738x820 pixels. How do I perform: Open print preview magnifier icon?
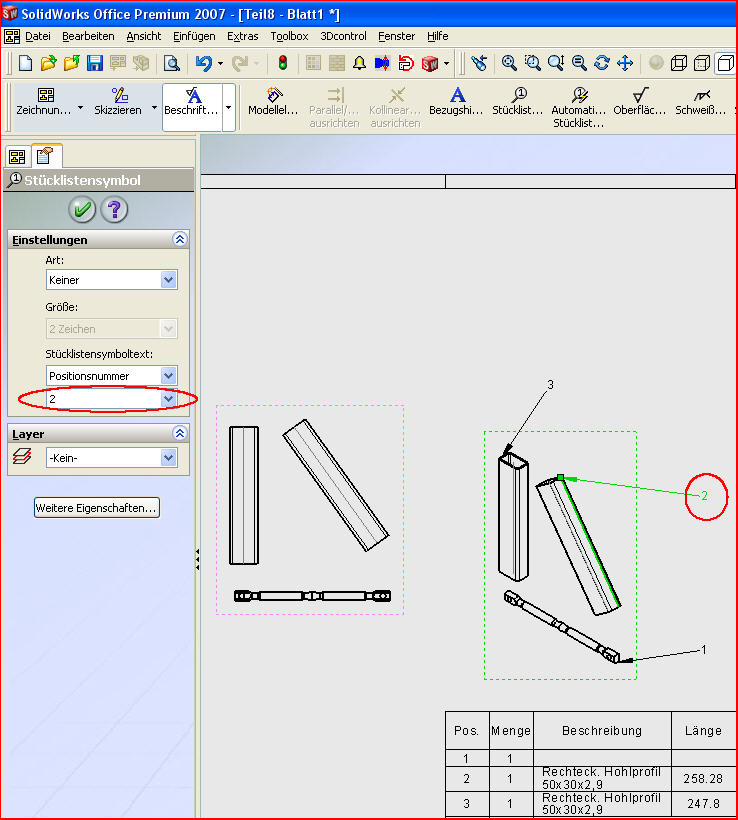pos(172,63)
